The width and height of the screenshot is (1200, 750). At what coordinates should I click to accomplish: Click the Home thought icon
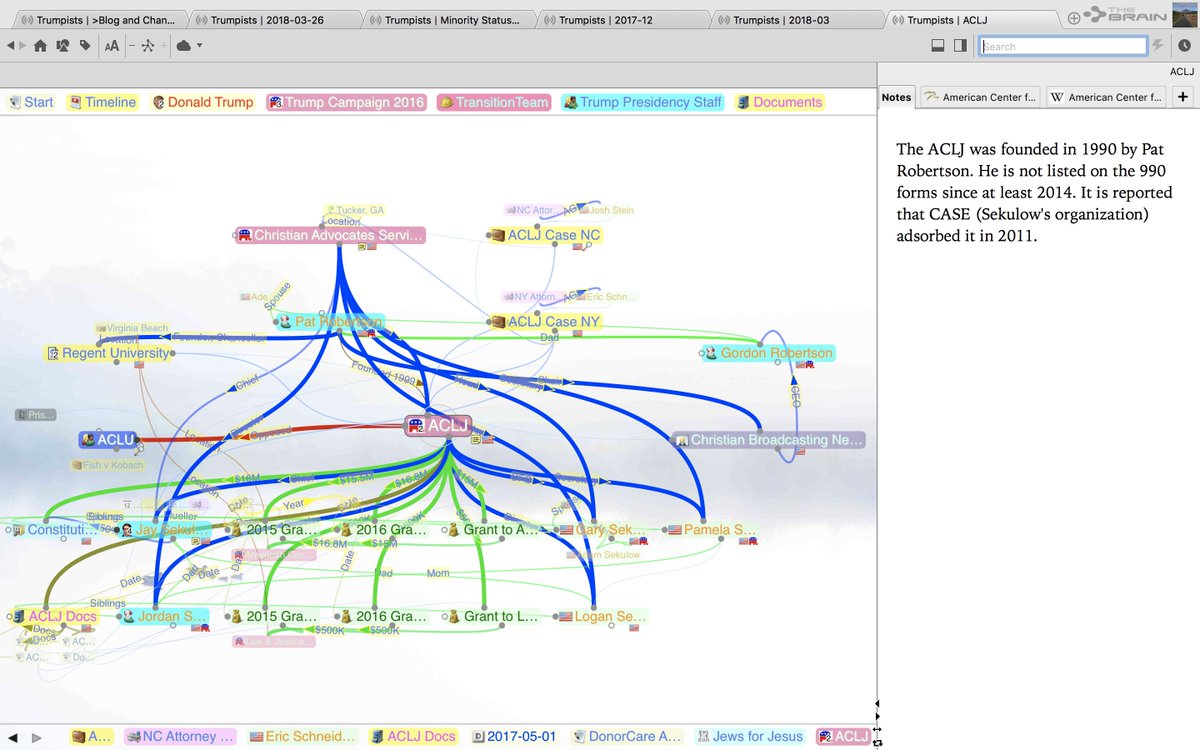pyautogui.click(x=40, y=45)
